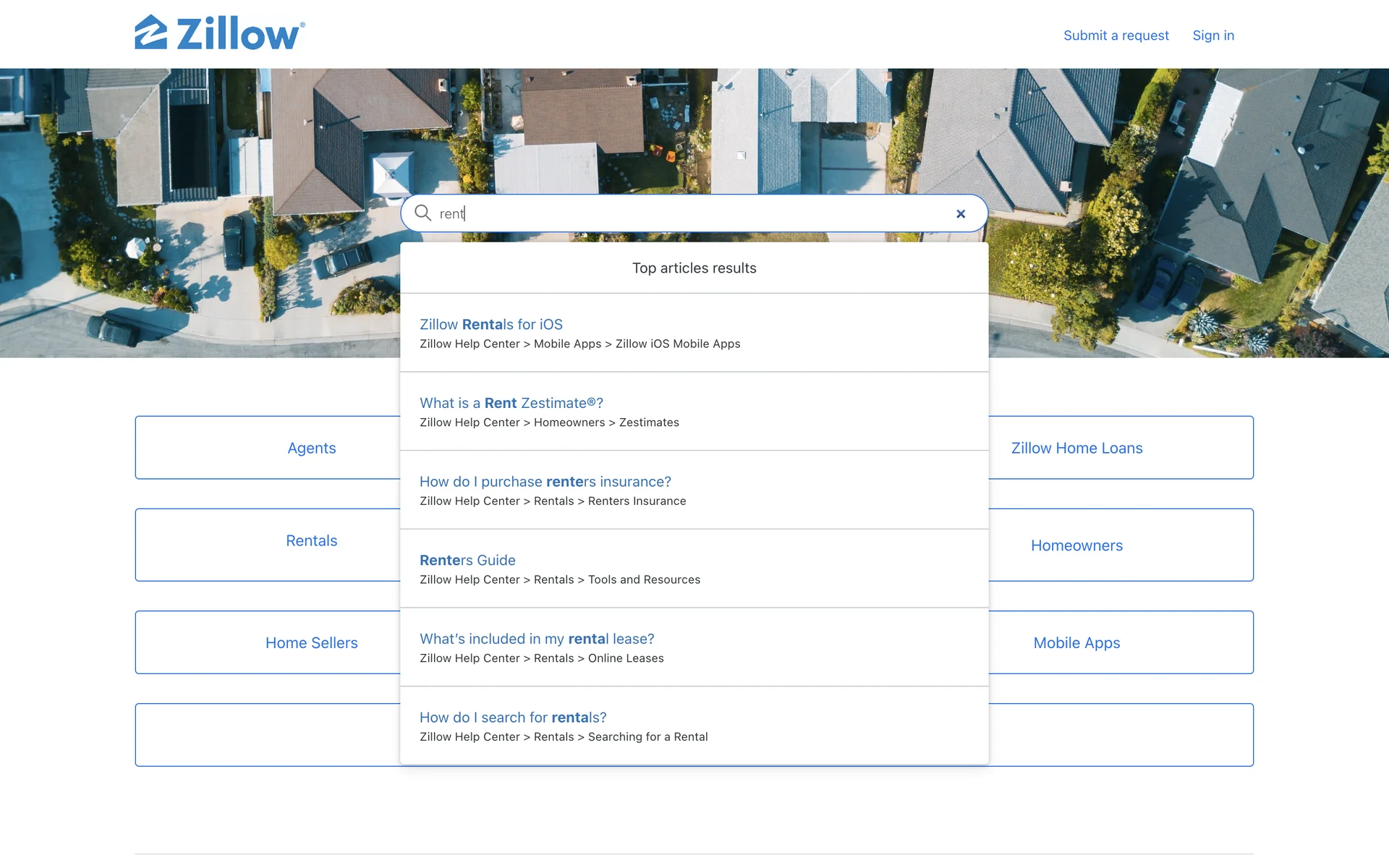Open the Homeowners category box
This screenshot has height=868, width=1389.
click(x=1076, y=545)
